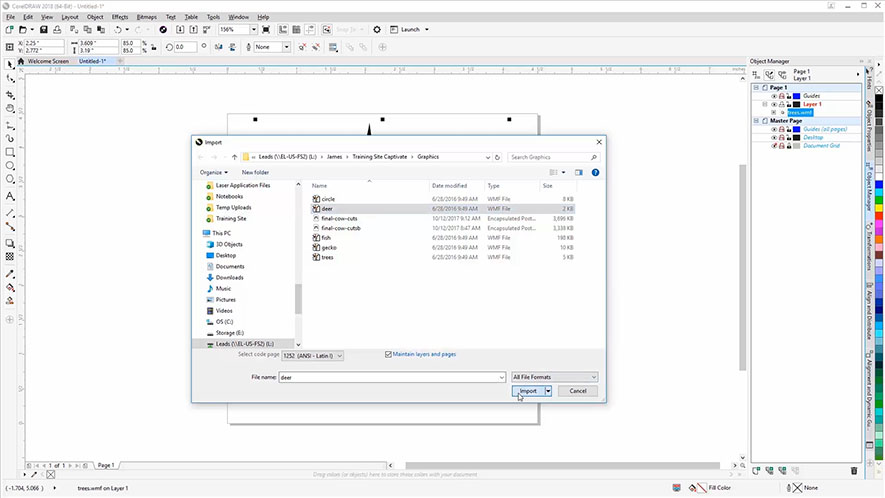This screenshot has width=885, height=498.
Task: Toggle visibility of Document Grid layer
Action: (x=774, y=146)
